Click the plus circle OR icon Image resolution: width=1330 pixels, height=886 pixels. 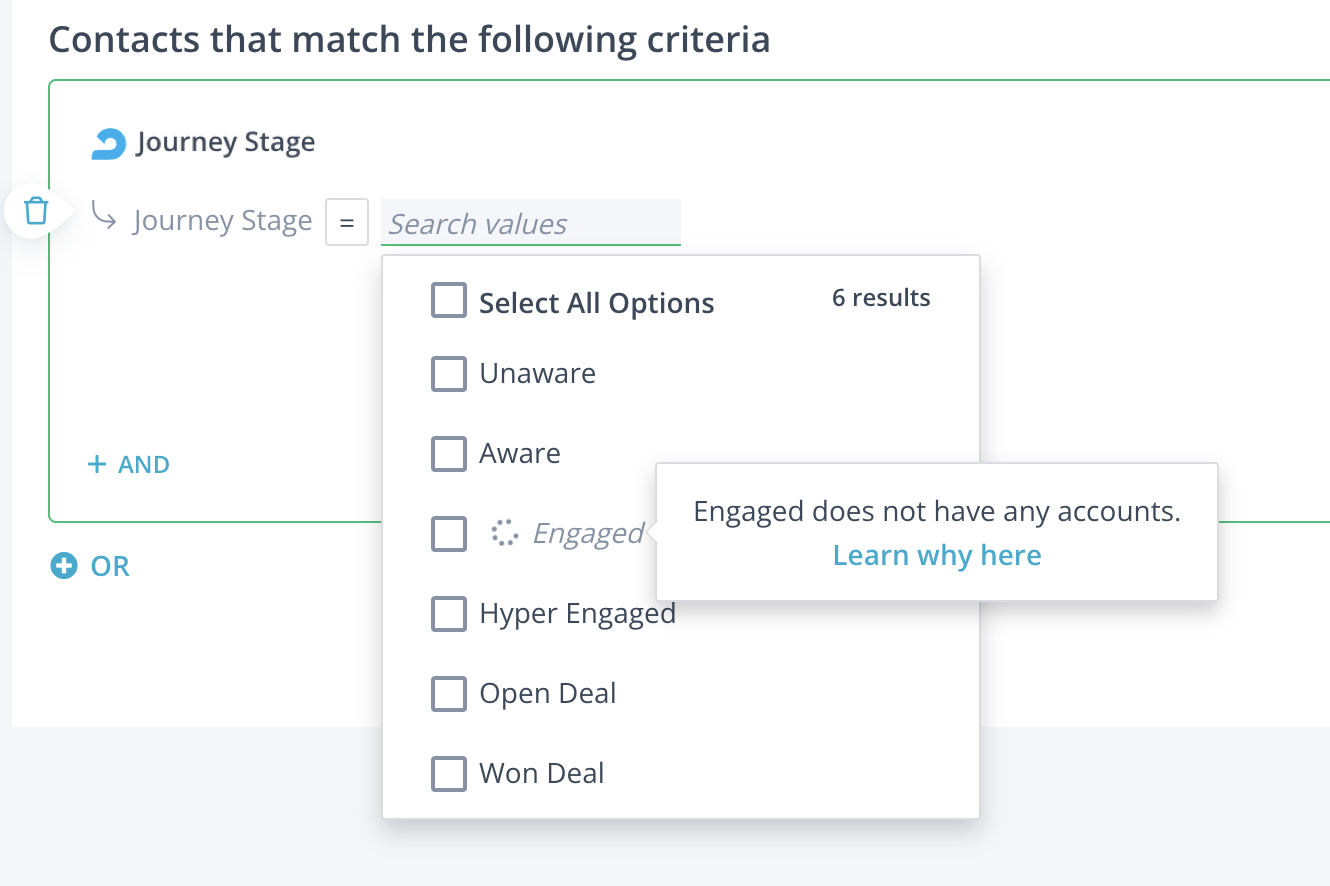tap(64, 566)
